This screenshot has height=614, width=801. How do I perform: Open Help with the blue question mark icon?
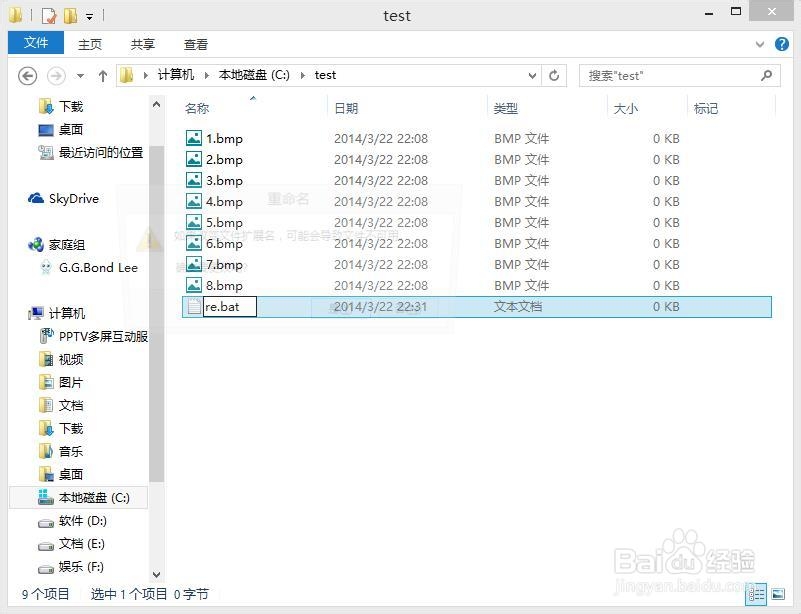(x=782, y=44)
